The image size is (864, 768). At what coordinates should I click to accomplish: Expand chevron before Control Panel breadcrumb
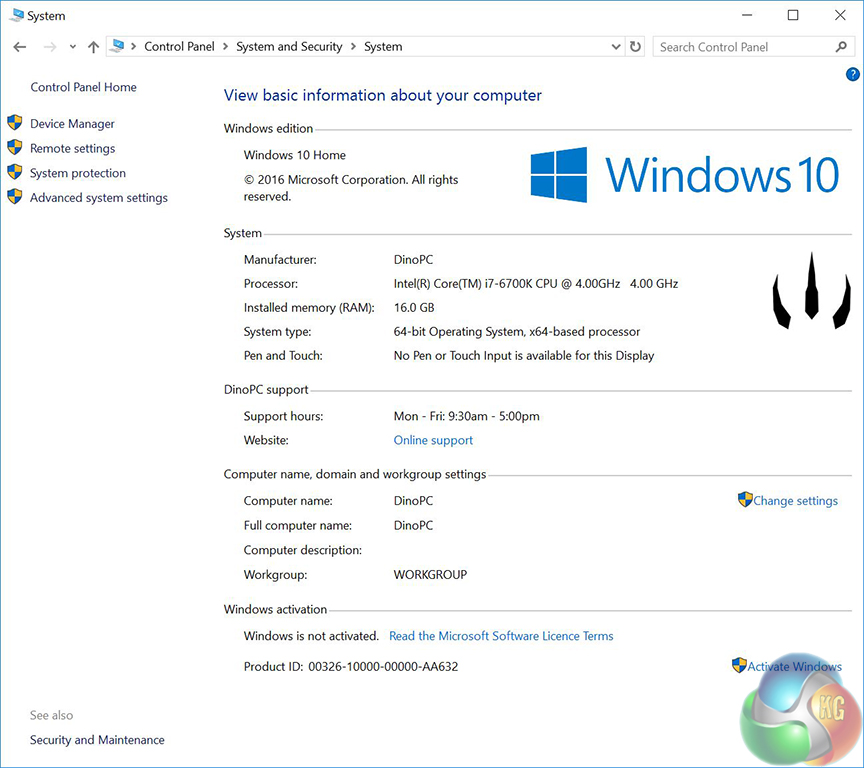(134, 47)
